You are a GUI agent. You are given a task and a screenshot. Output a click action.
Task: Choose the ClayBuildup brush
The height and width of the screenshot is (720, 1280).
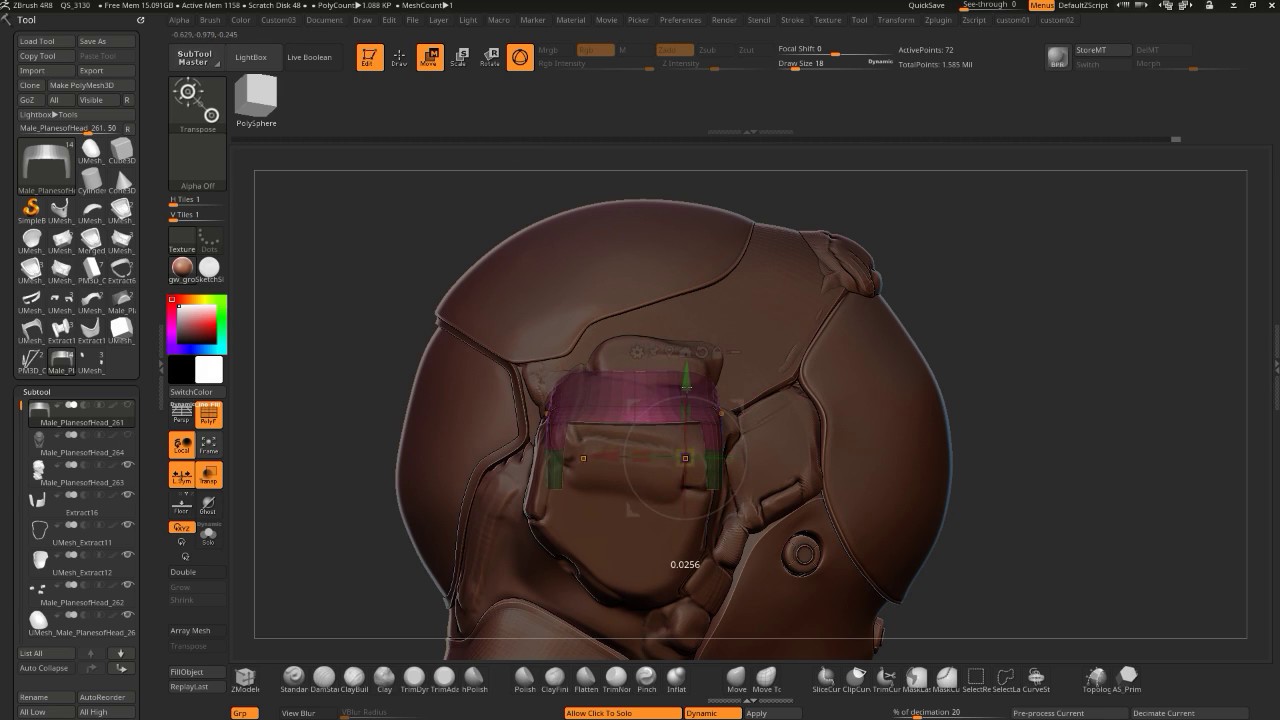coord(354,679)
